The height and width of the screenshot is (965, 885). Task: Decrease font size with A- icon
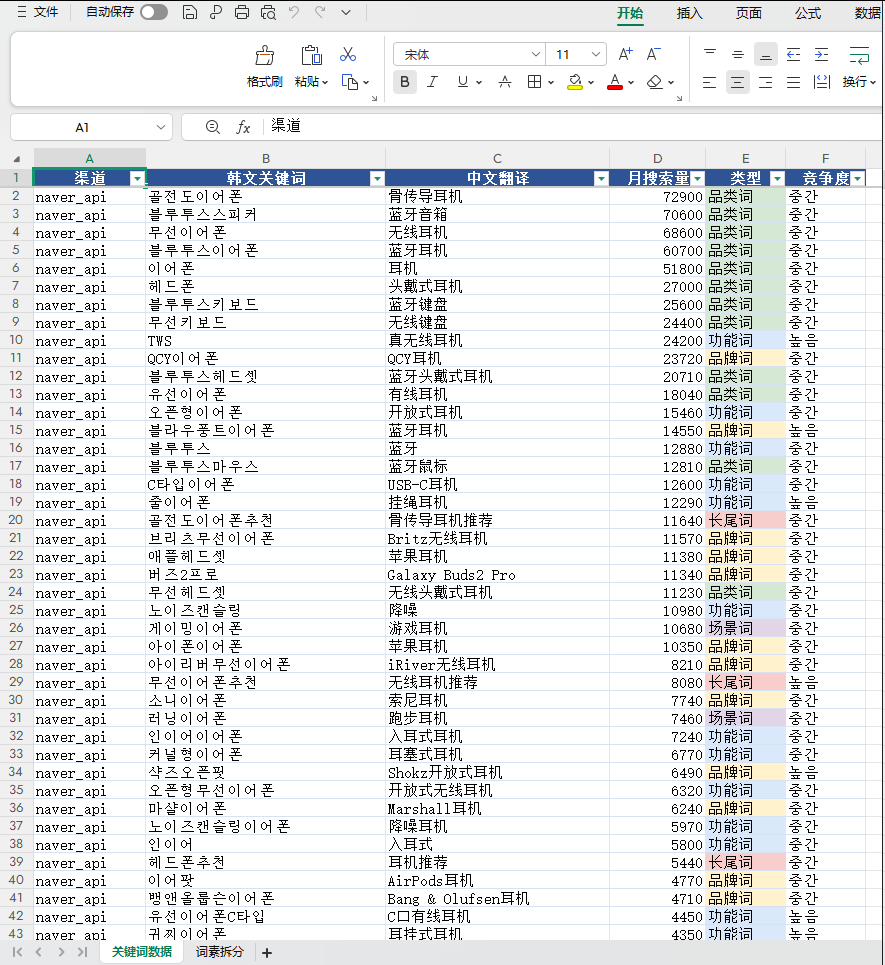click(654, 54)
